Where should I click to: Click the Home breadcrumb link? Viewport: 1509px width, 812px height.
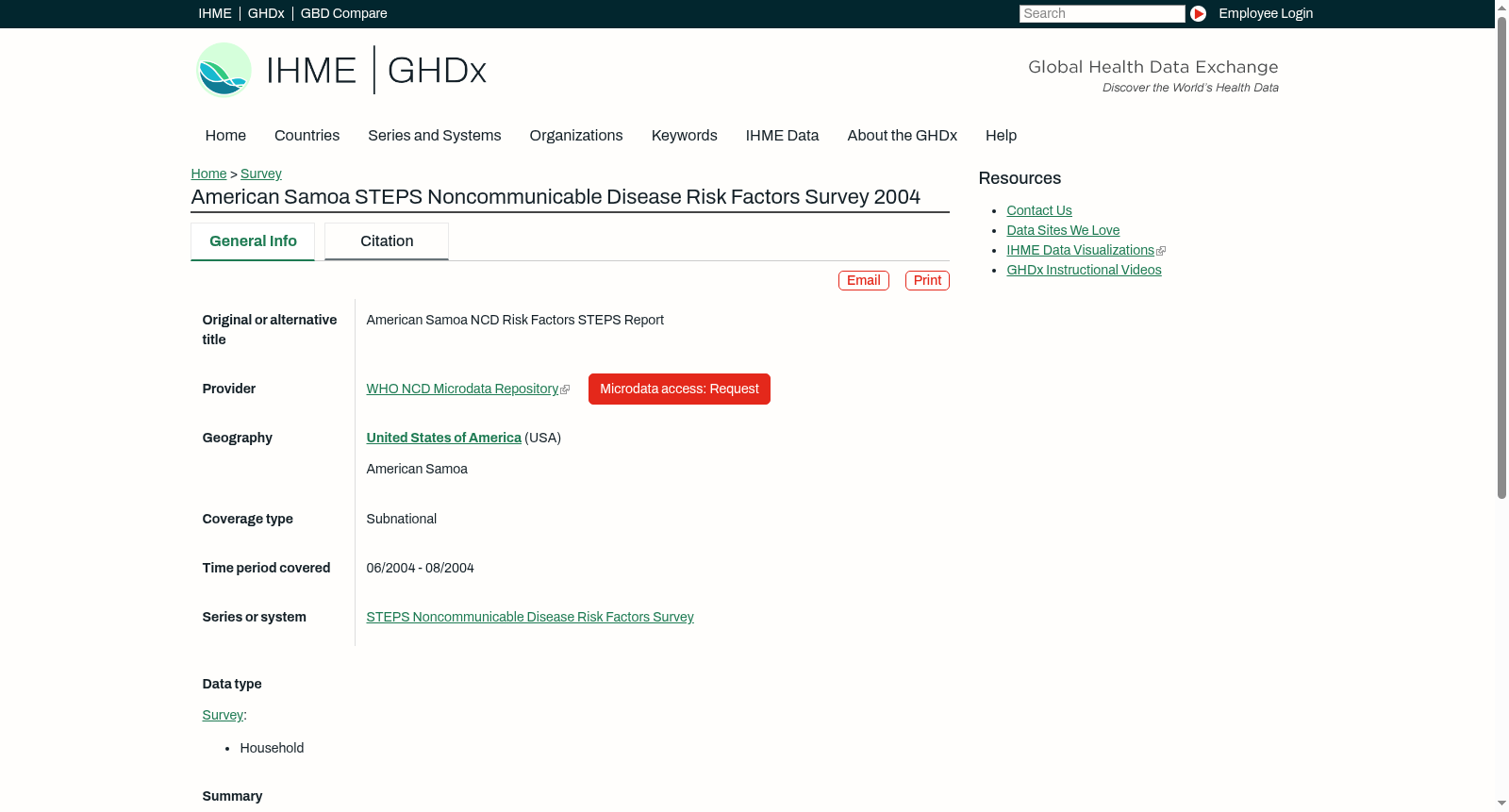point(208,174)
